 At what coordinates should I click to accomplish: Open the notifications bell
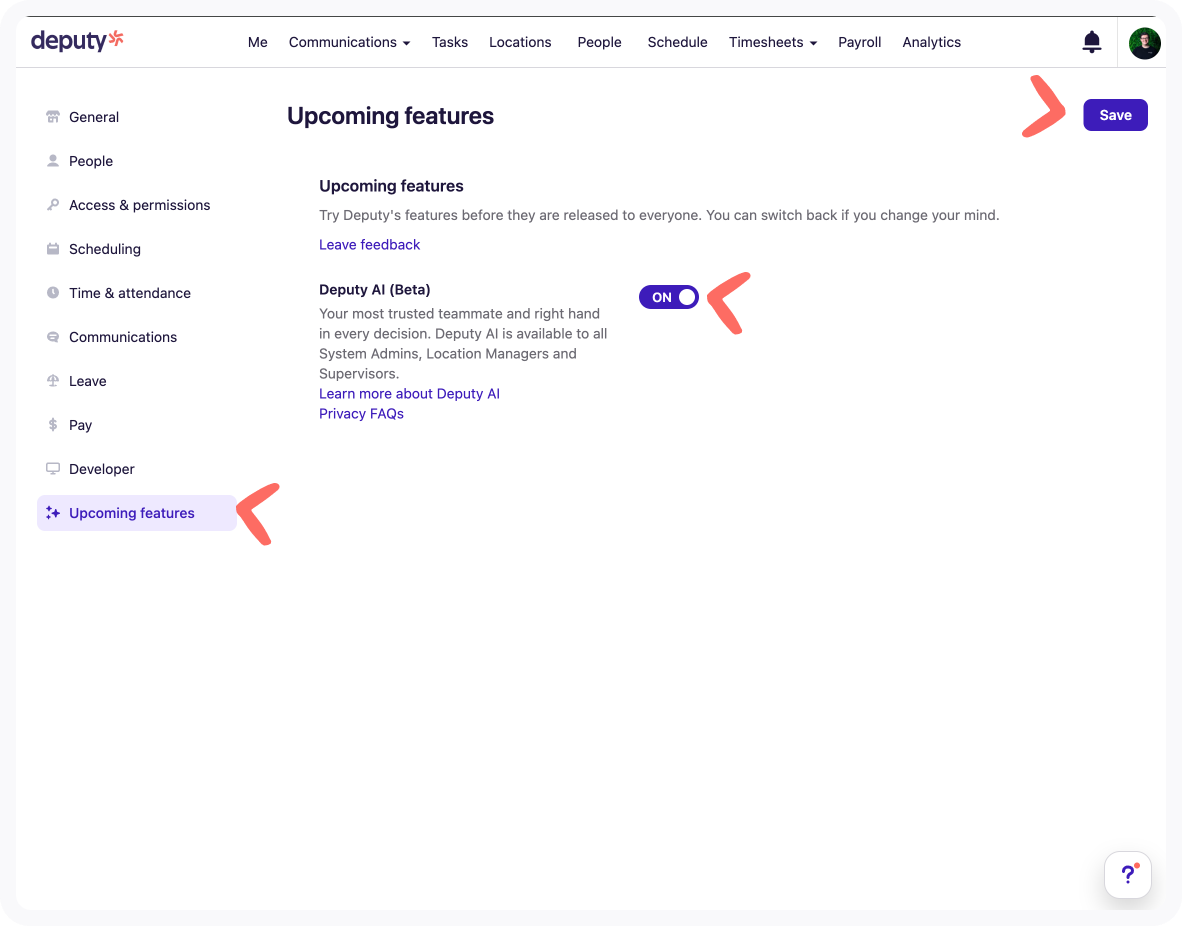pos(1092,42)
